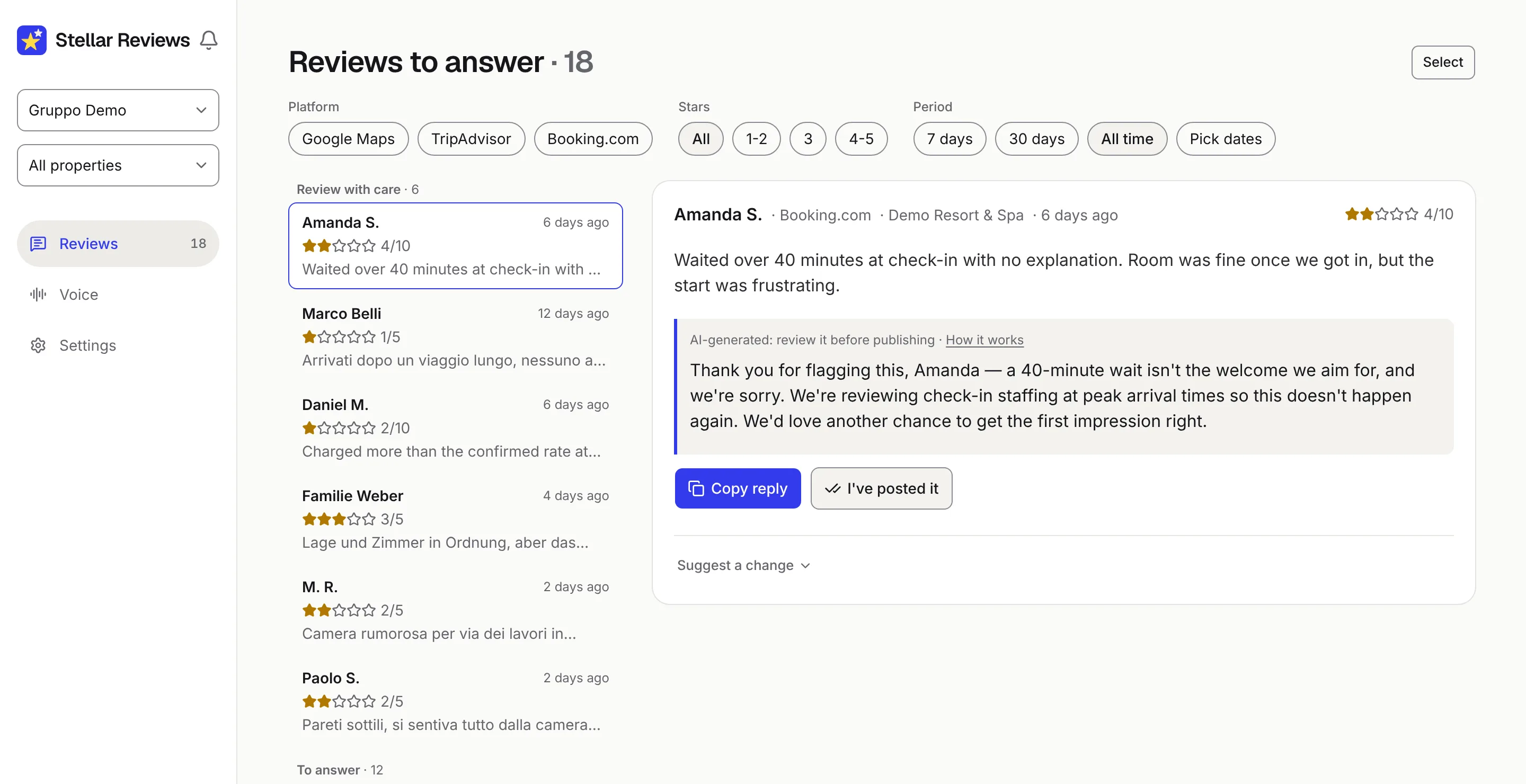This screenshot has width=1526, height=784.
Task: Click the Reviews chat icon in sidebar
Action: point(39,243)
